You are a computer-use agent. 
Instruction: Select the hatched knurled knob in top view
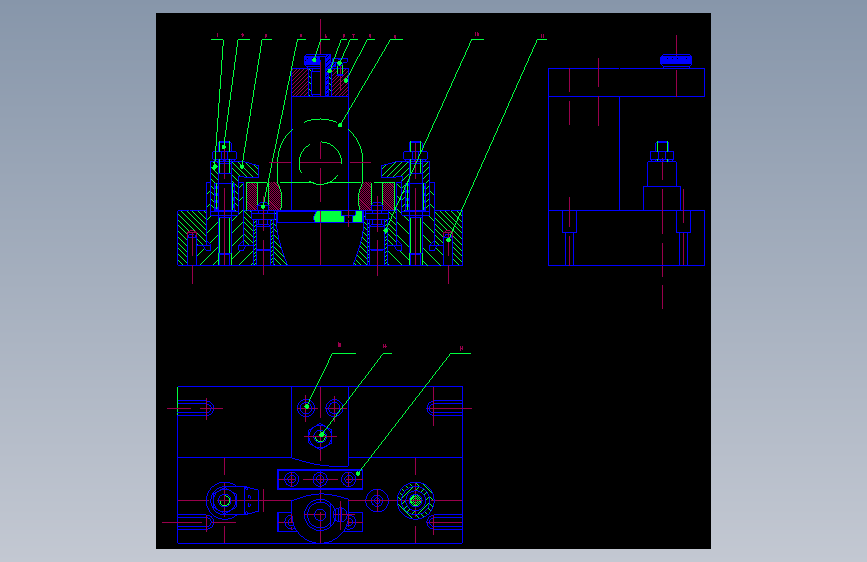coord(416,501)
